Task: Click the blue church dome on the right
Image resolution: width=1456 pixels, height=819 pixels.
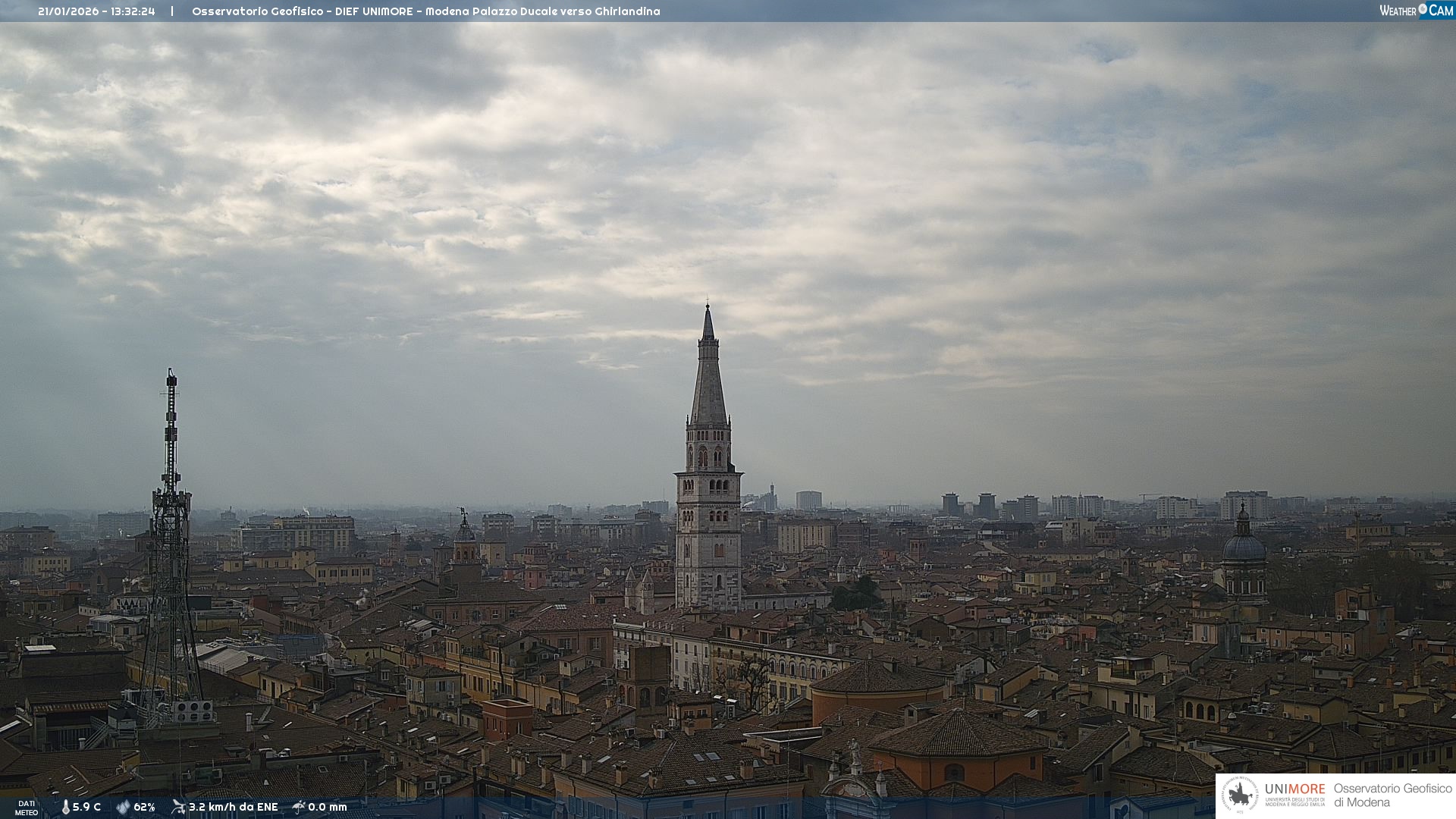Action: click(x=1244, y=548)
